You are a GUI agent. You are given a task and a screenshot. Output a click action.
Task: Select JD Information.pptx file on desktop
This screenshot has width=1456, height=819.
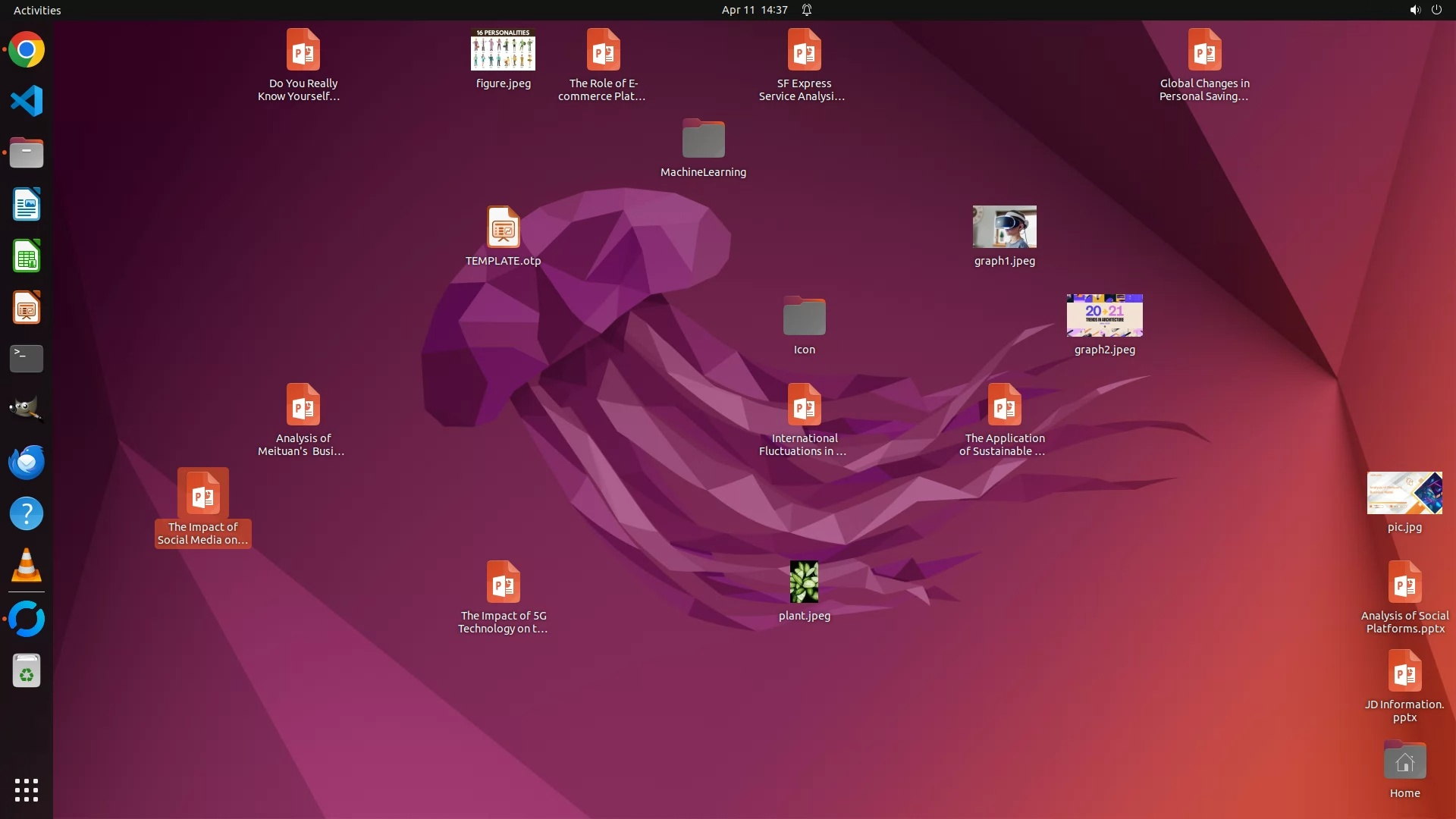(x=1404, y=671)
